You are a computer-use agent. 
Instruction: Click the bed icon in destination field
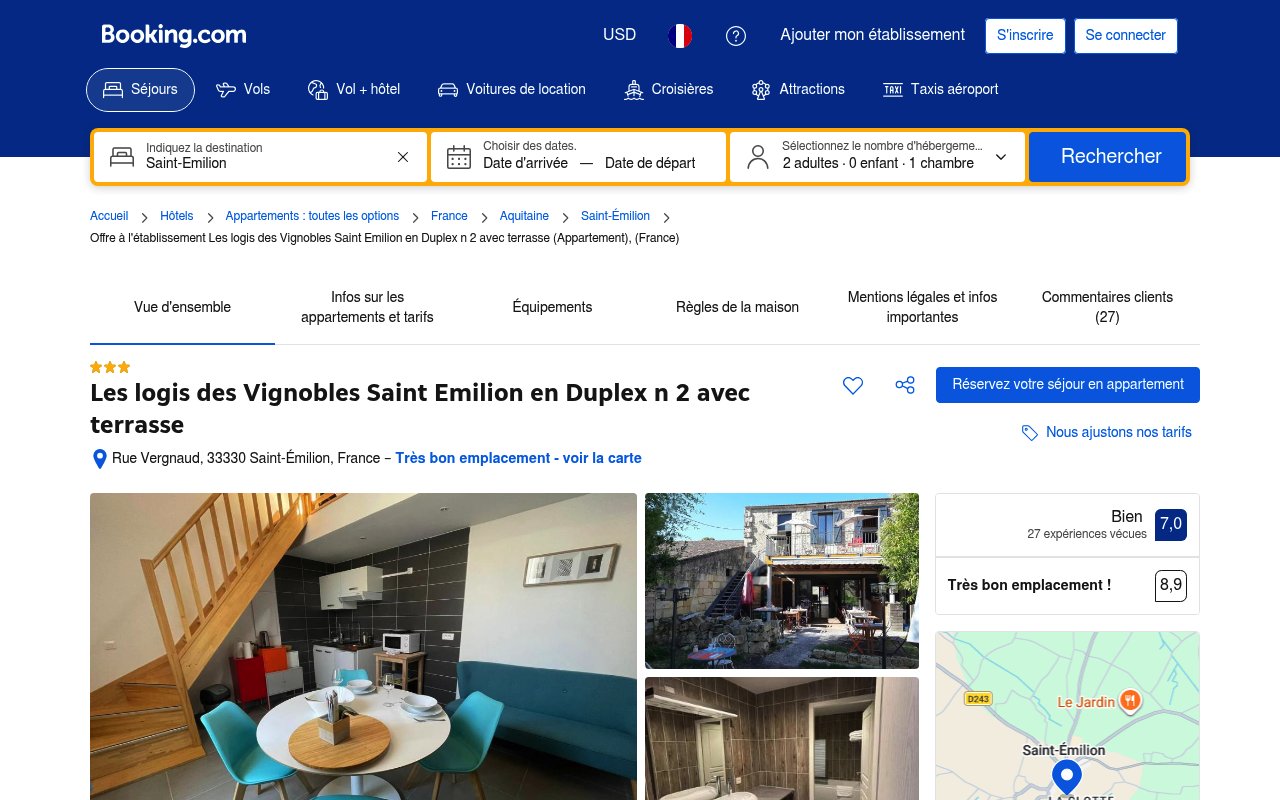[x=122, y=157]
